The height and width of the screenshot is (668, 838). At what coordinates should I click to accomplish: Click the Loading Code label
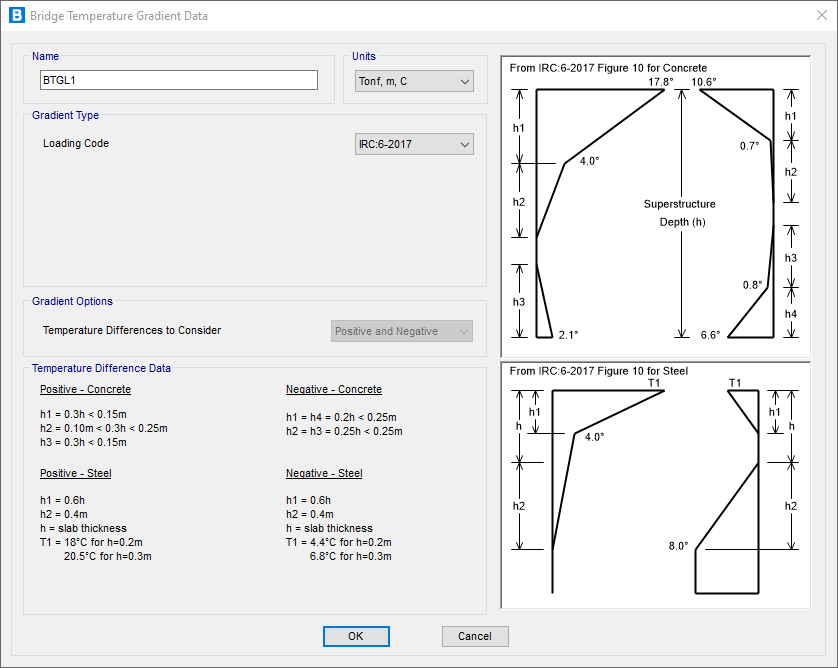(x=76, y=144)
